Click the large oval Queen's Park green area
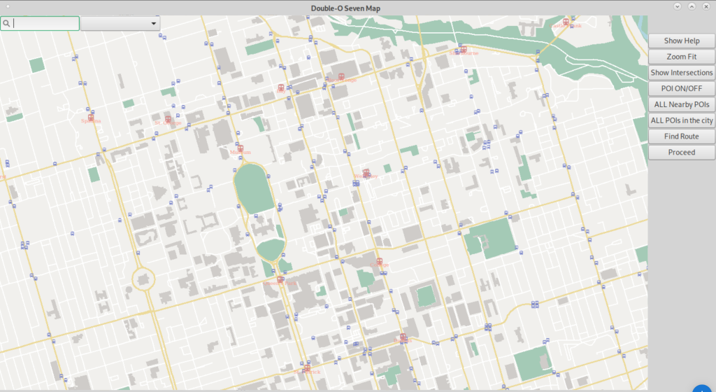716x392 pixels. coord(254,188)
